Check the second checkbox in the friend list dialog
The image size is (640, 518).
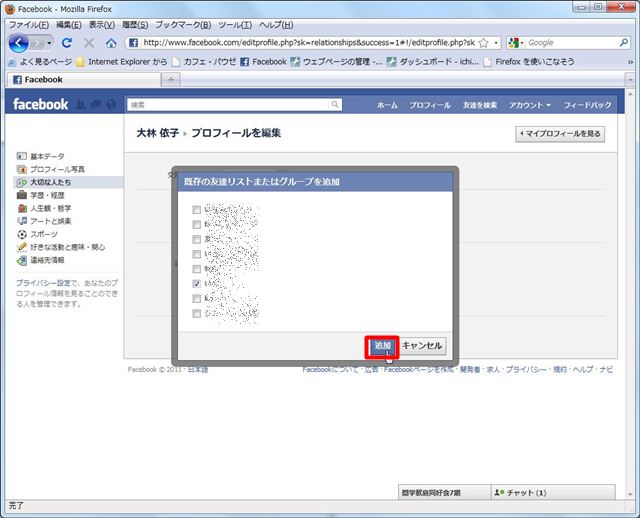[196, 225]
